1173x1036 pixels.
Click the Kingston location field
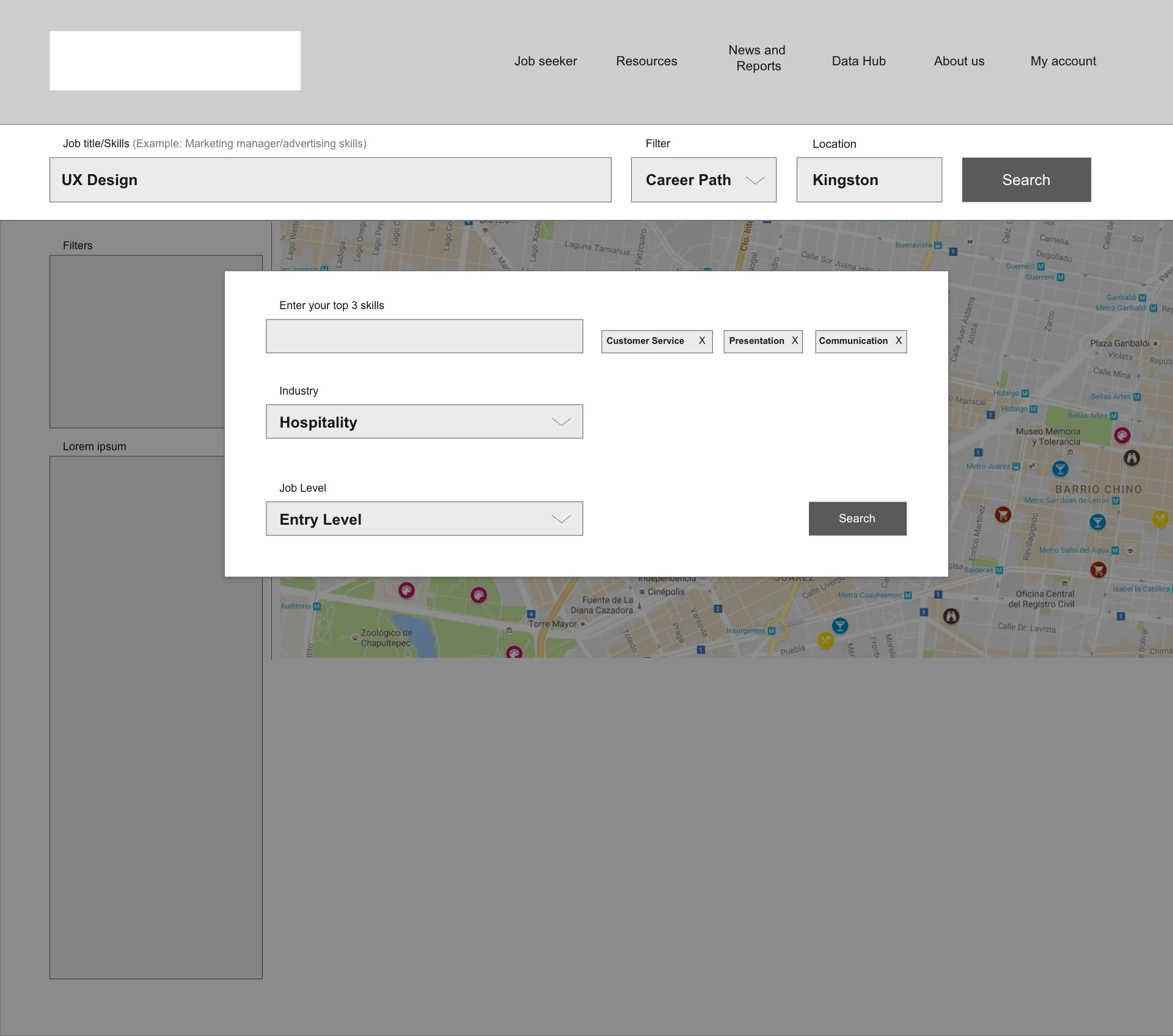868,180
